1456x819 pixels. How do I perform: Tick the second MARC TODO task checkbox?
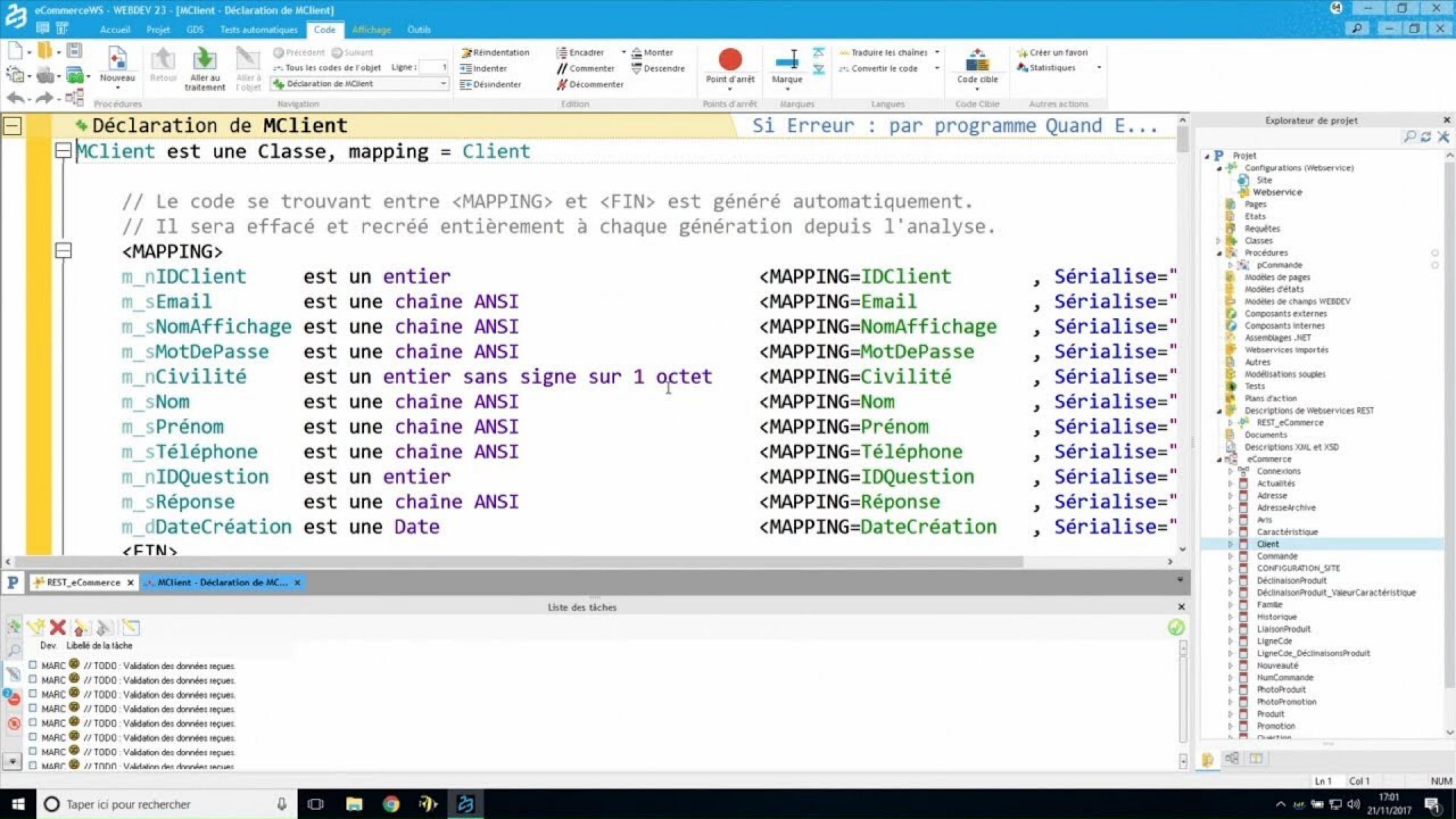pyautogui.click(x=33, y=679)
